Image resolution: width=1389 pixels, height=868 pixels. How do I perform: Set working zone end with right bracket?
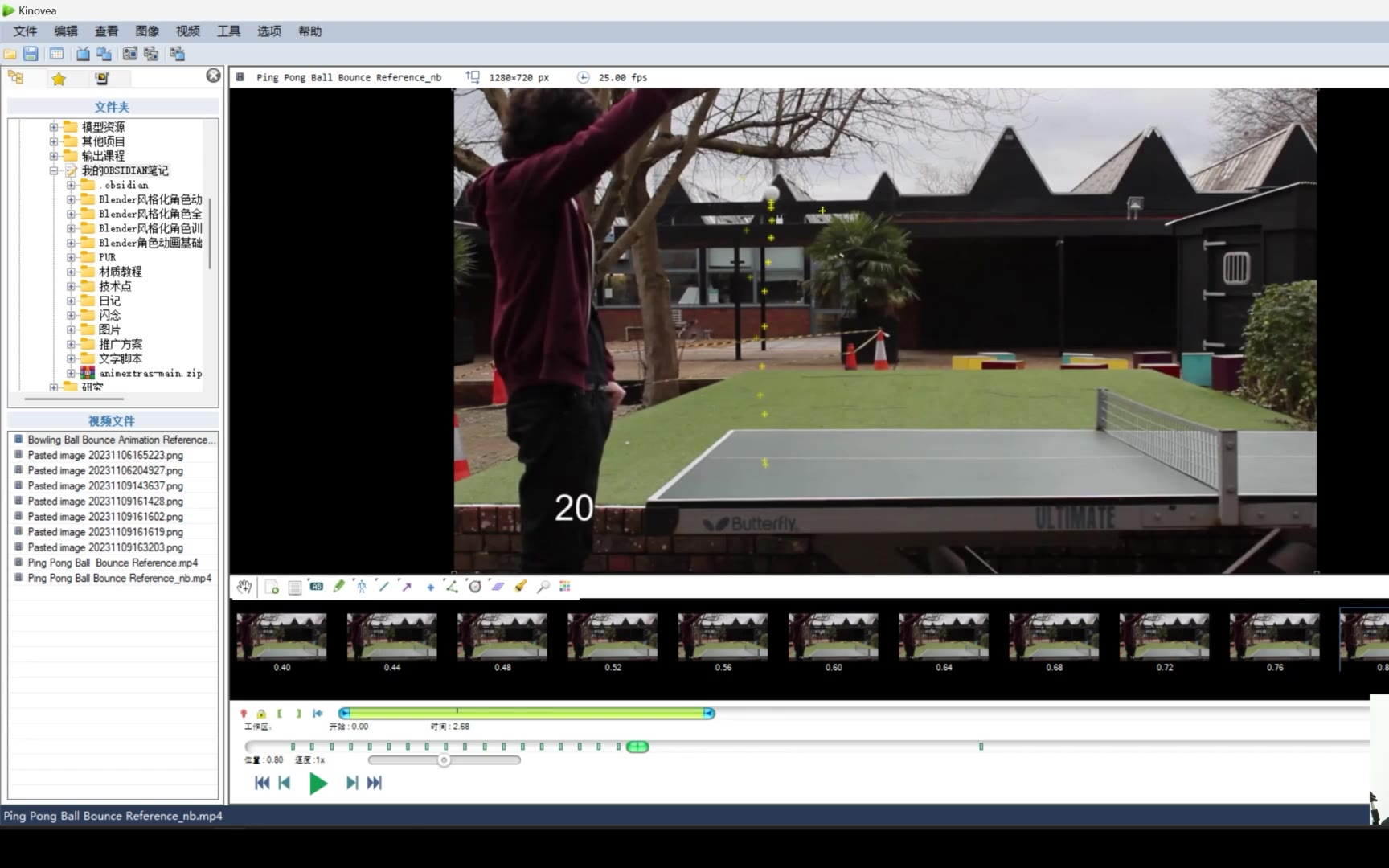pyautogui.click(x=298, y=714)
